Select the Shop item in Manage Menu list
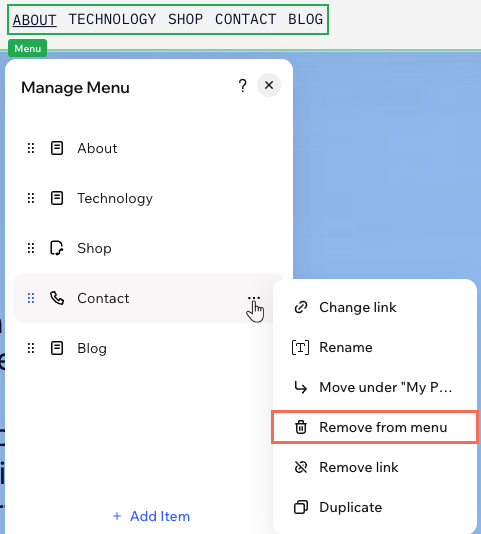This screenshot has width=481, height=534. [x=149, y=248]
